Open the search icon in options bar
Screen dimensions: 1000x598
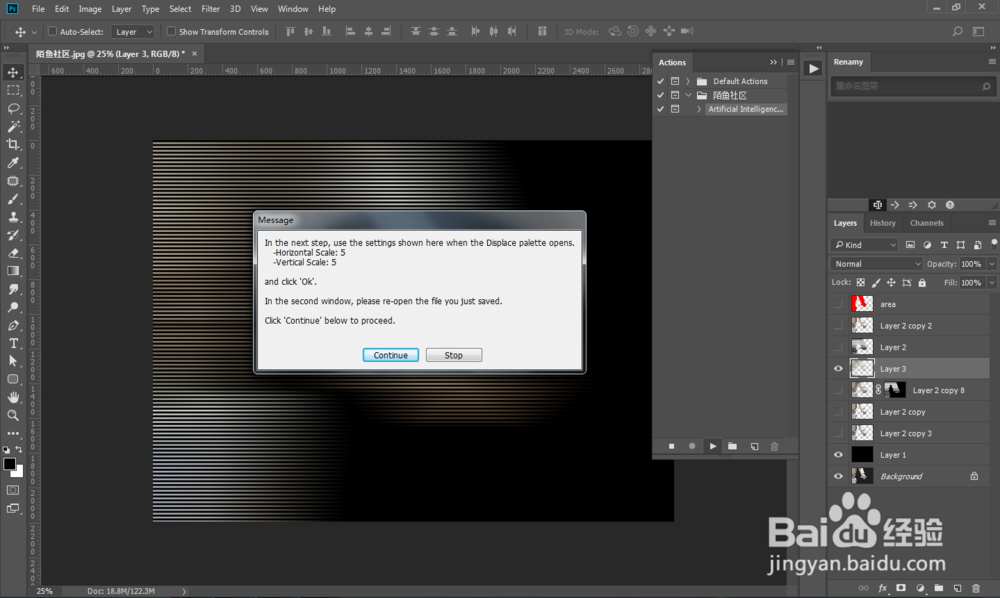click(957, 31)
